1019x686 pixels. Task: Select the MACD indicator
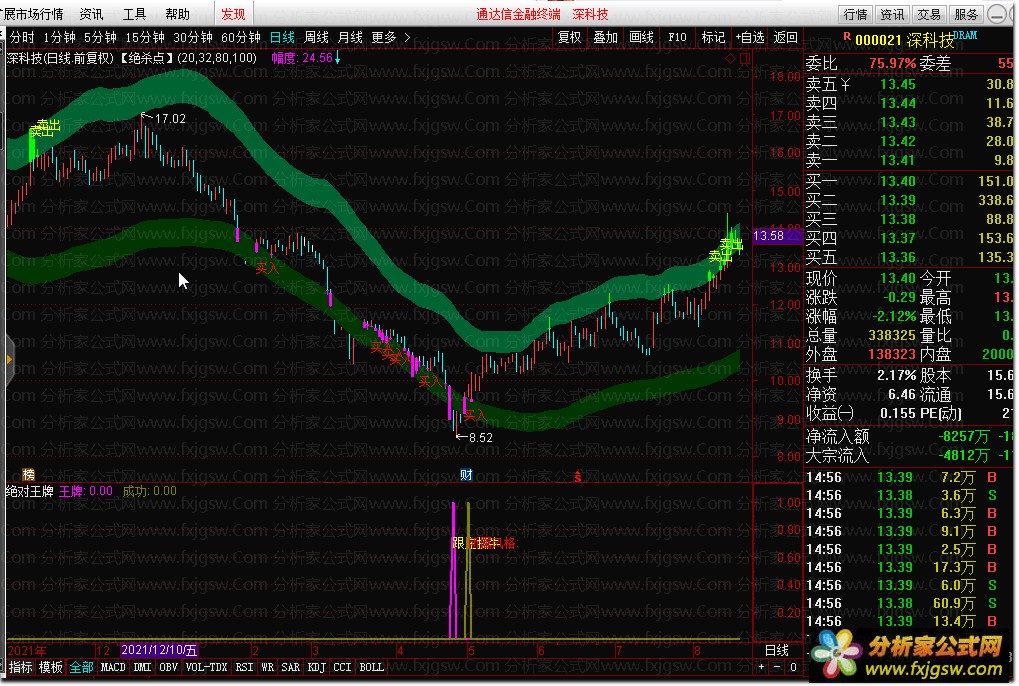click(113, 667)
